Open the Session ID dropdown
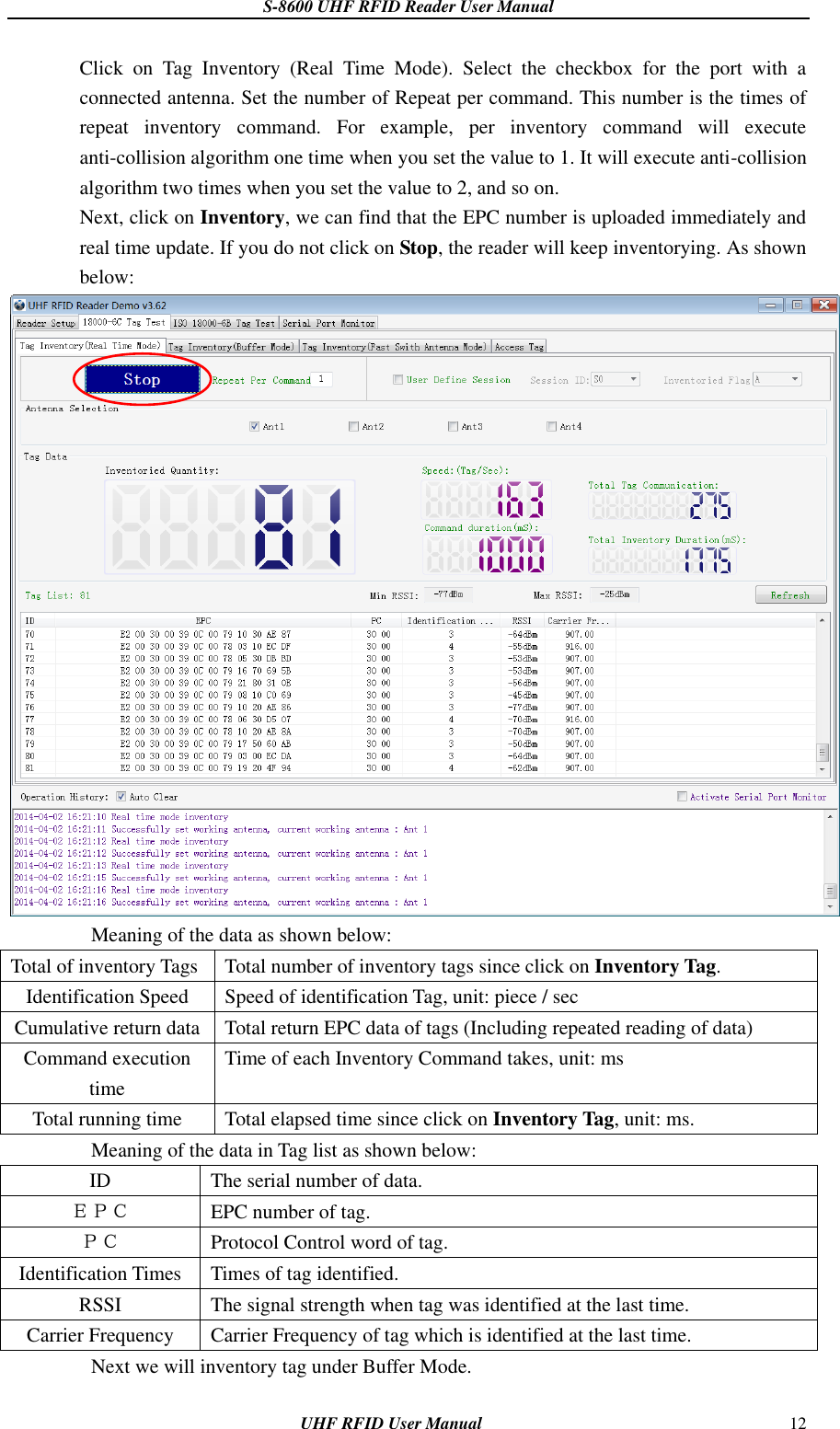 [616, 379]
